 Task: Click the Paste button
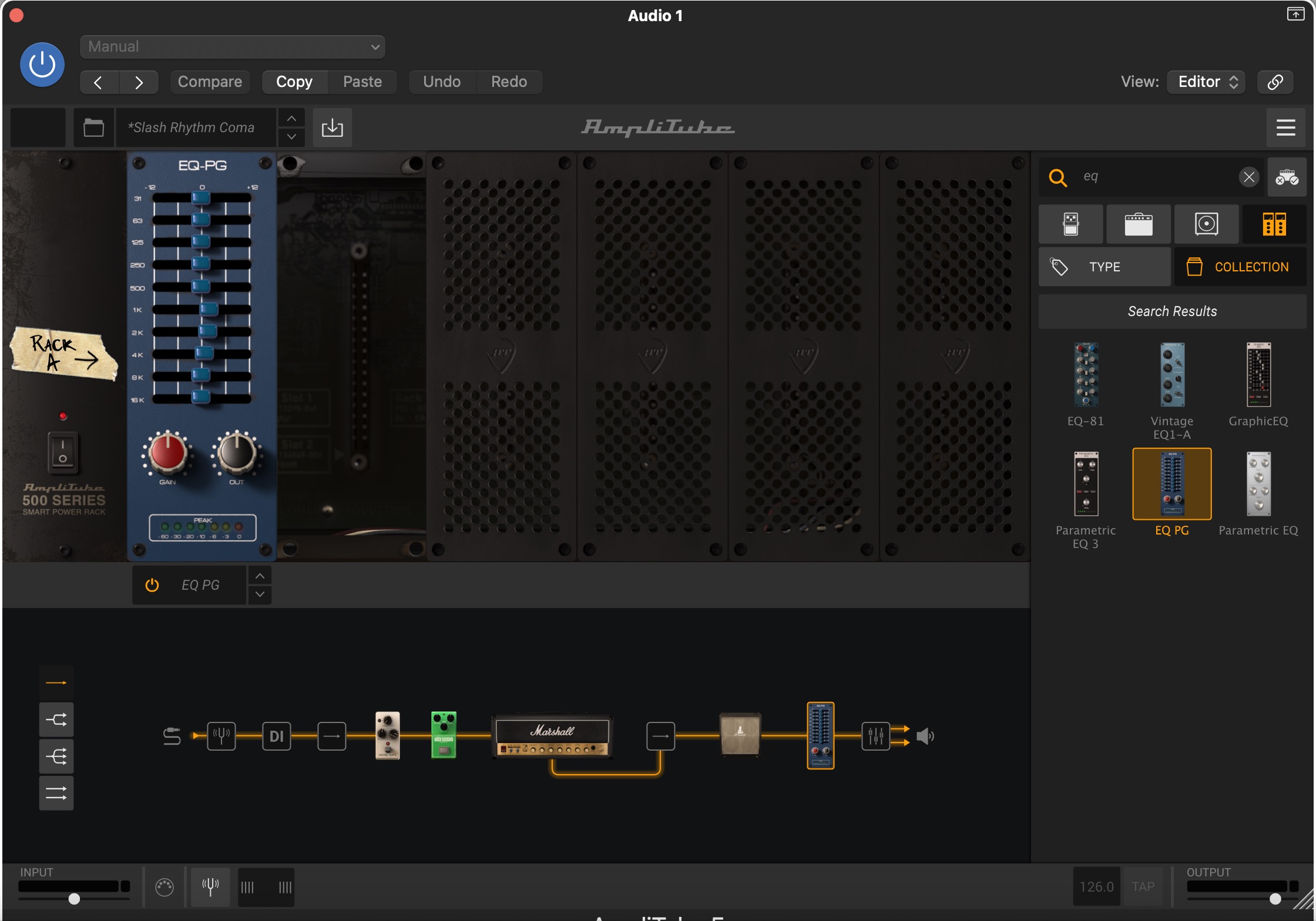tap(362, 82)
